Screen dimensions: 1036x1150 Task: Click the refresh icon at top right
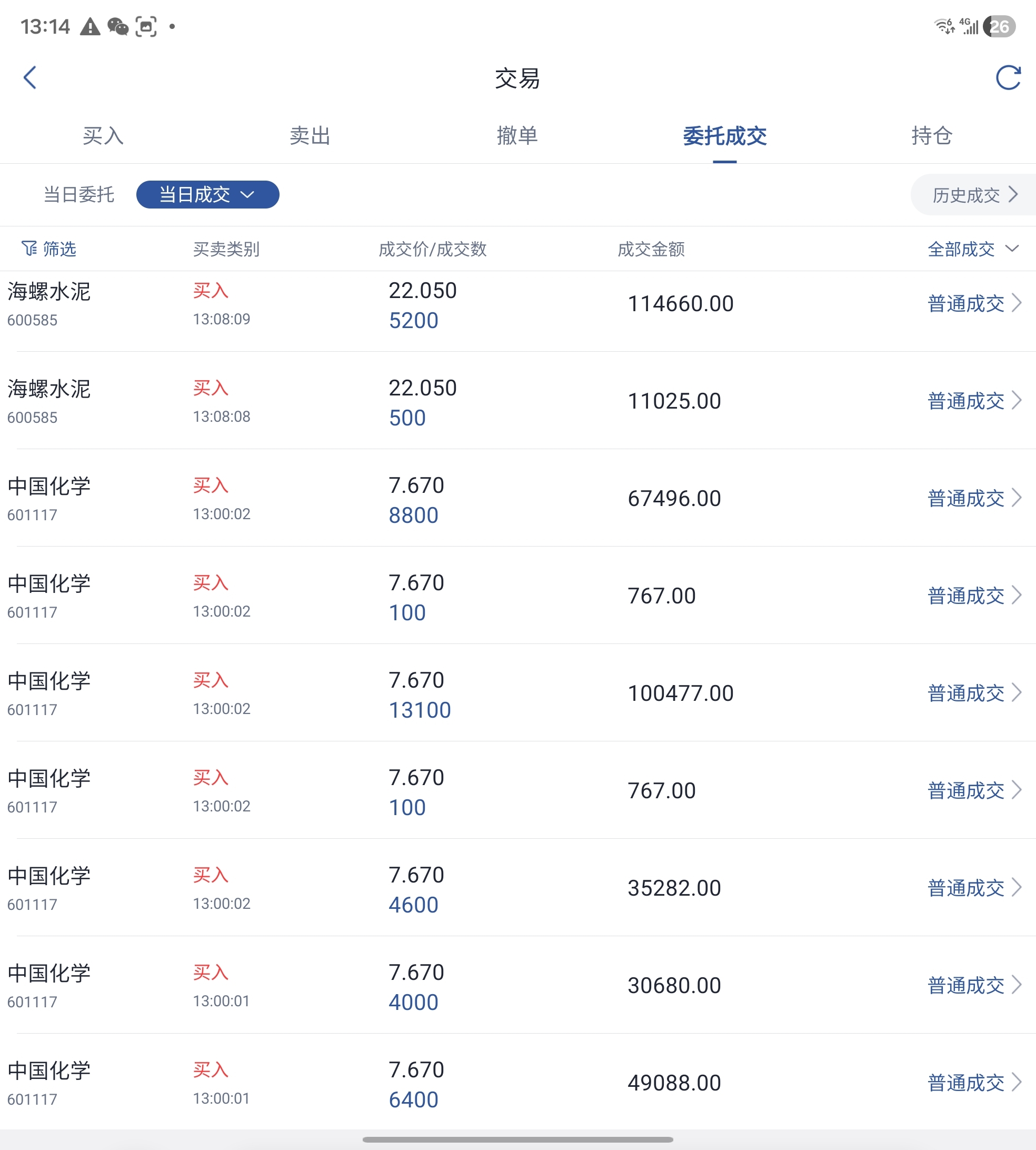pos(1008,77)
